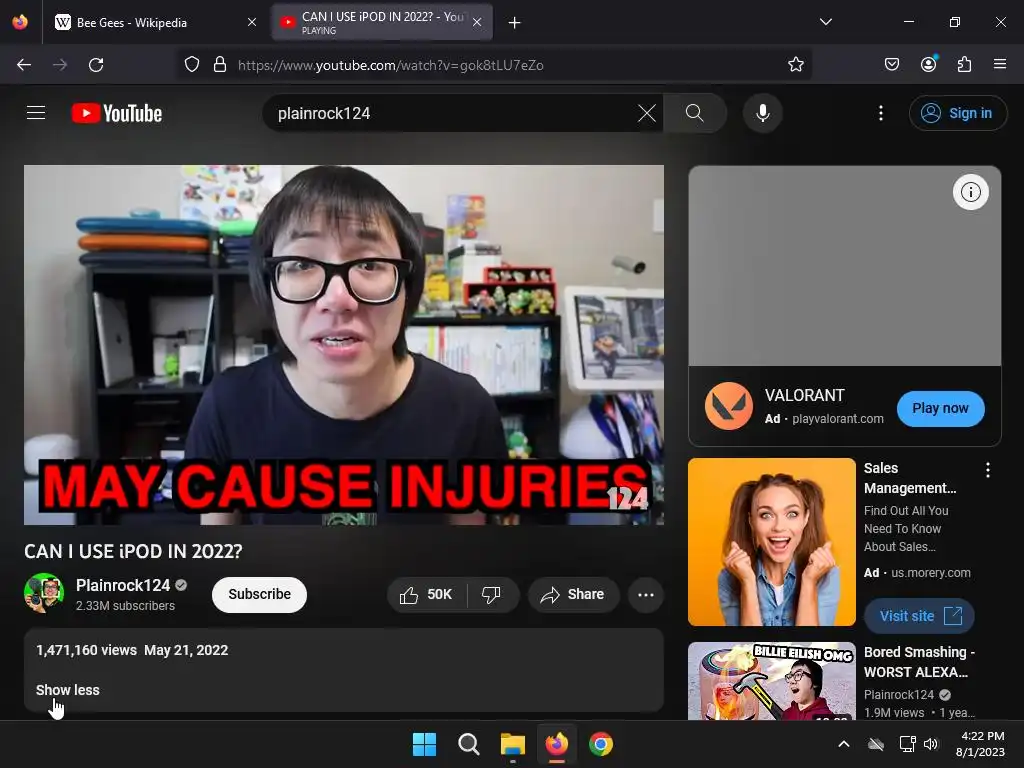Open Firefox View icon at tab bar
This screenshot has height=768, width=1024.
pyautogui.click(x=20, y=22)
